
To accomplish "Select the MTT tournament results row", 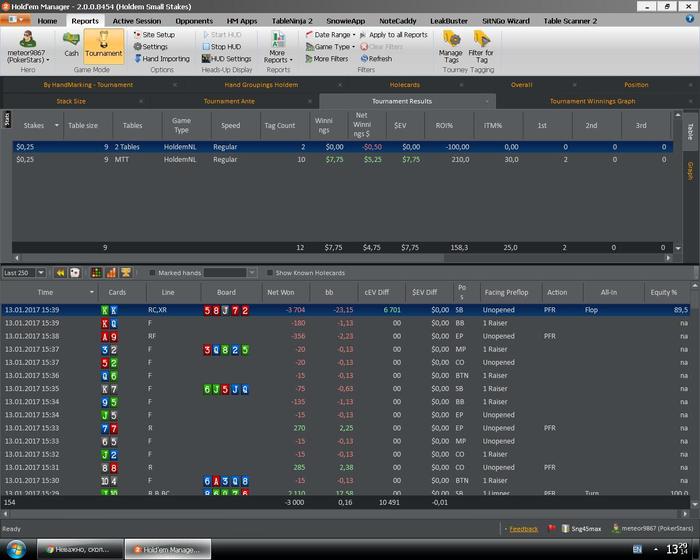I will [x=343, y=159].
